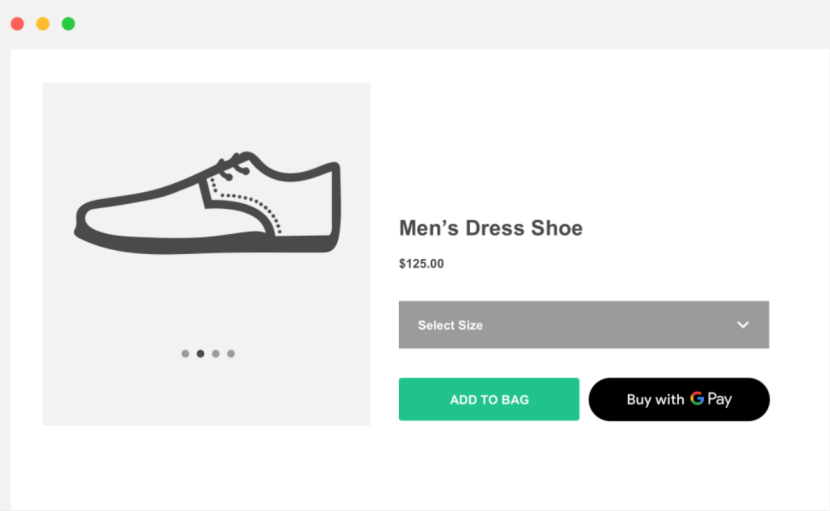Maximize window using the green circle
The width and height of the screenshot is (830, 511).
[68, 23]
